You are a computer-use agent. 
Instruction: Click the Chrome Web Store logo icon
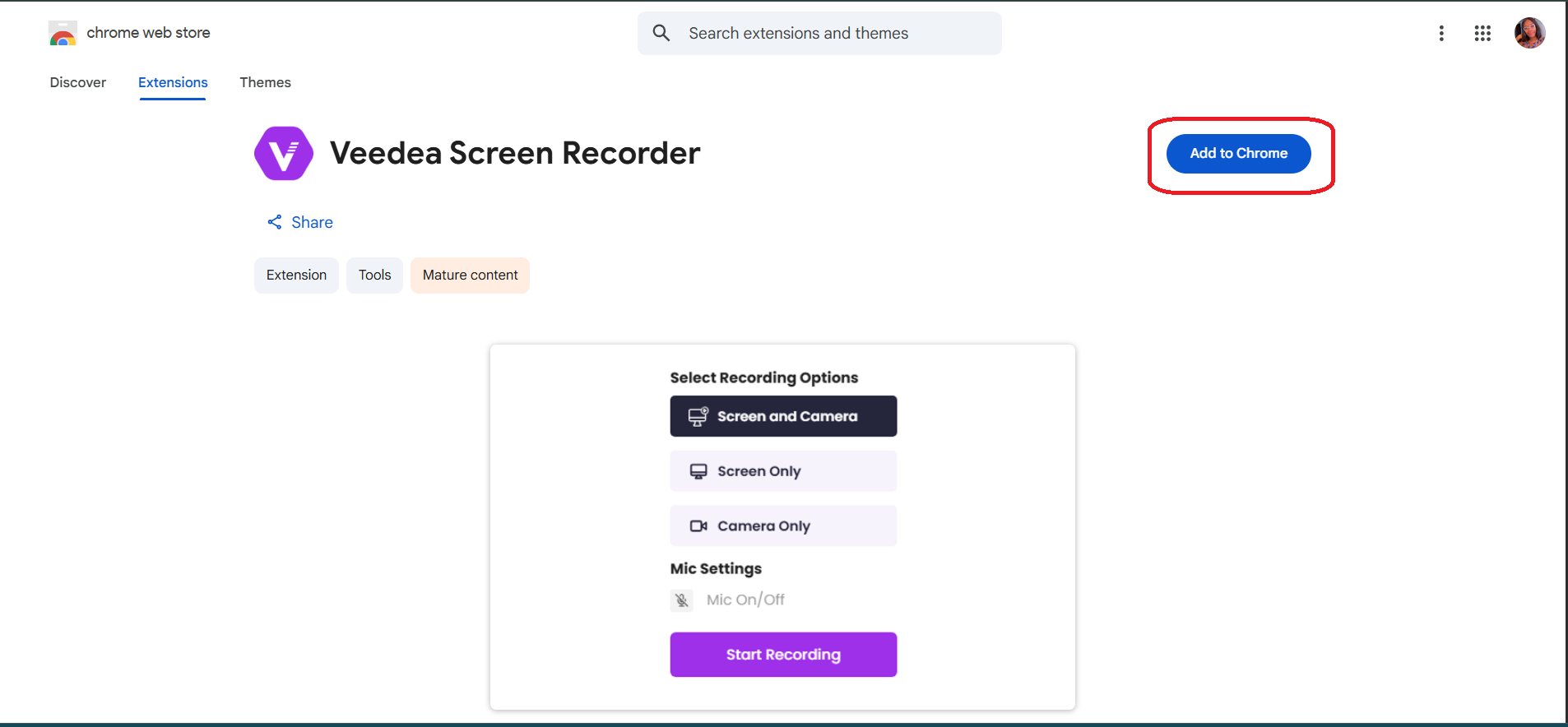(63, 33)
